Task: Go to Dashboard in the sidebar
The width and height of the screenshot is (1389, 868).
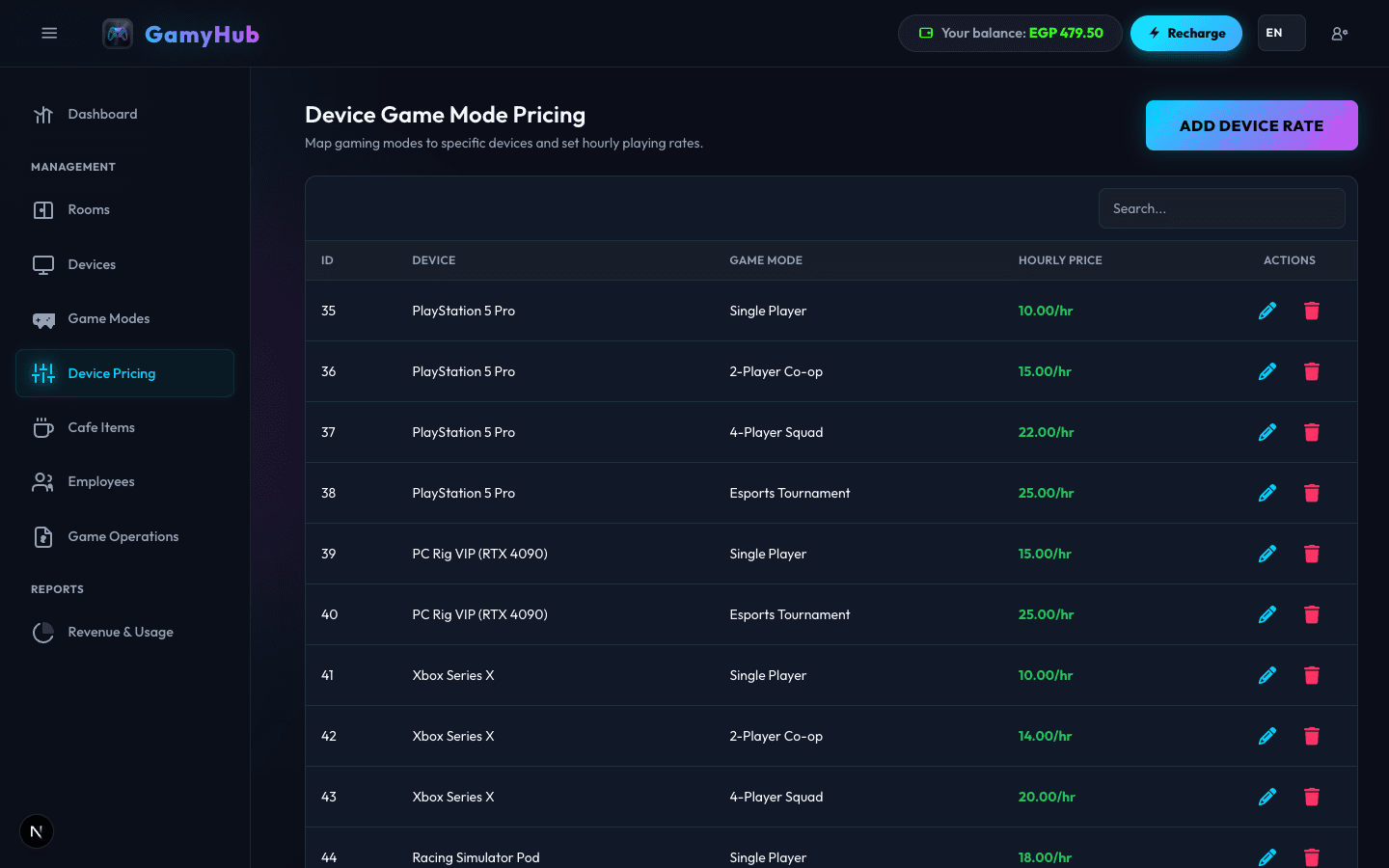Action: [124, 115]
